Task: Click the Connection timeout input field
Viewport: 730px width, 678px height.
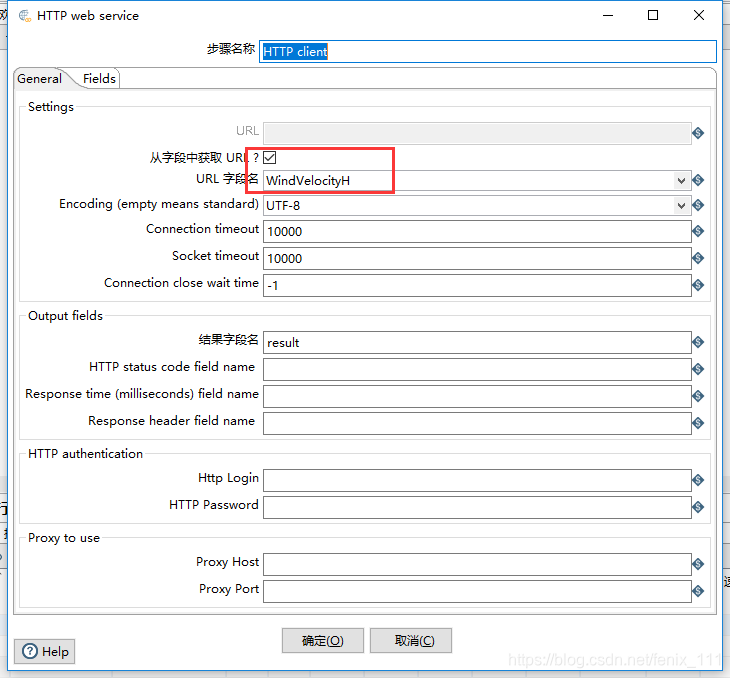Action: pos(477,231)
